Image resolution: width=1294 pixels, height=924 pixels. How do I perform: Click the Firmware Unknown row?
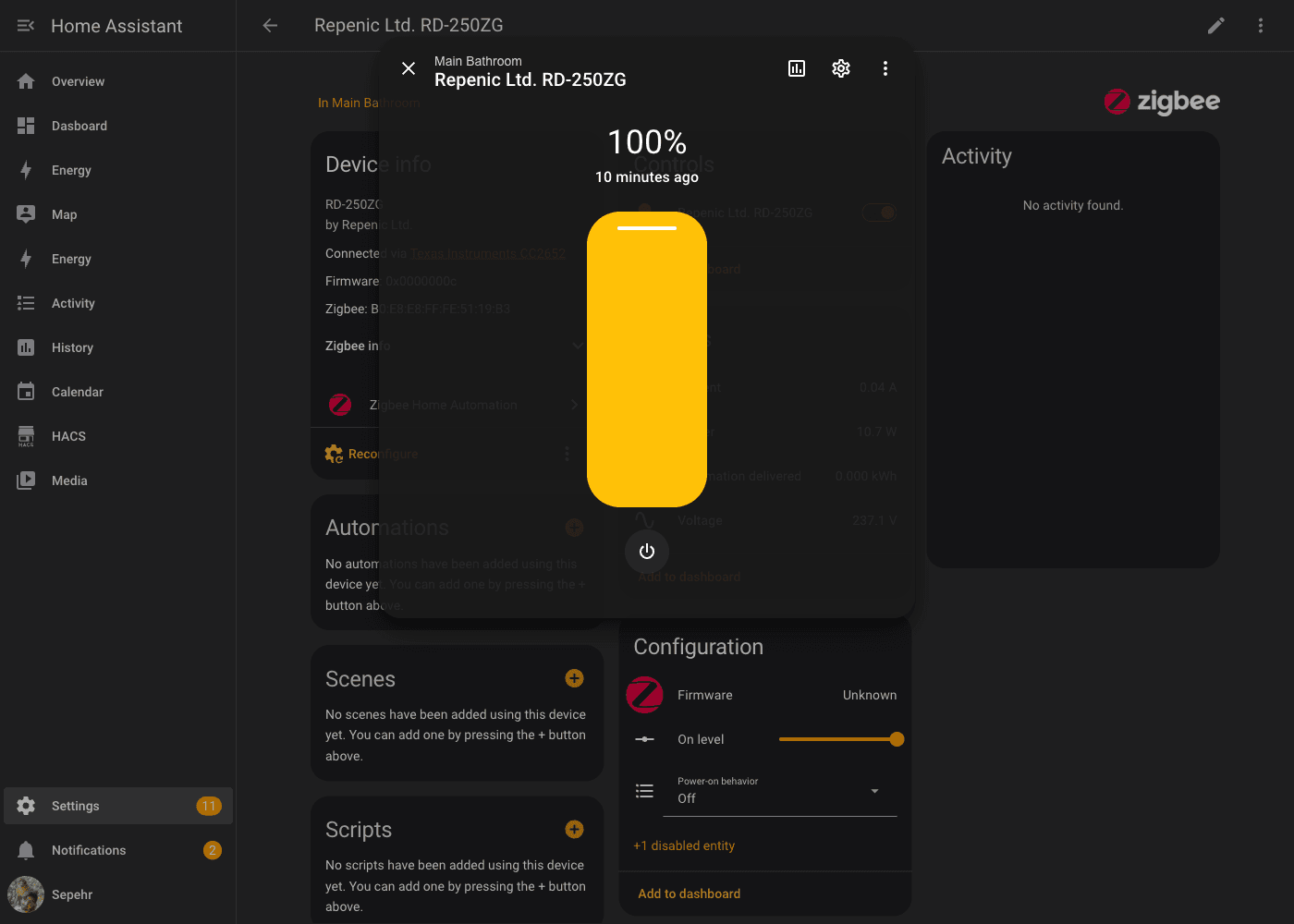coord(765,695)
